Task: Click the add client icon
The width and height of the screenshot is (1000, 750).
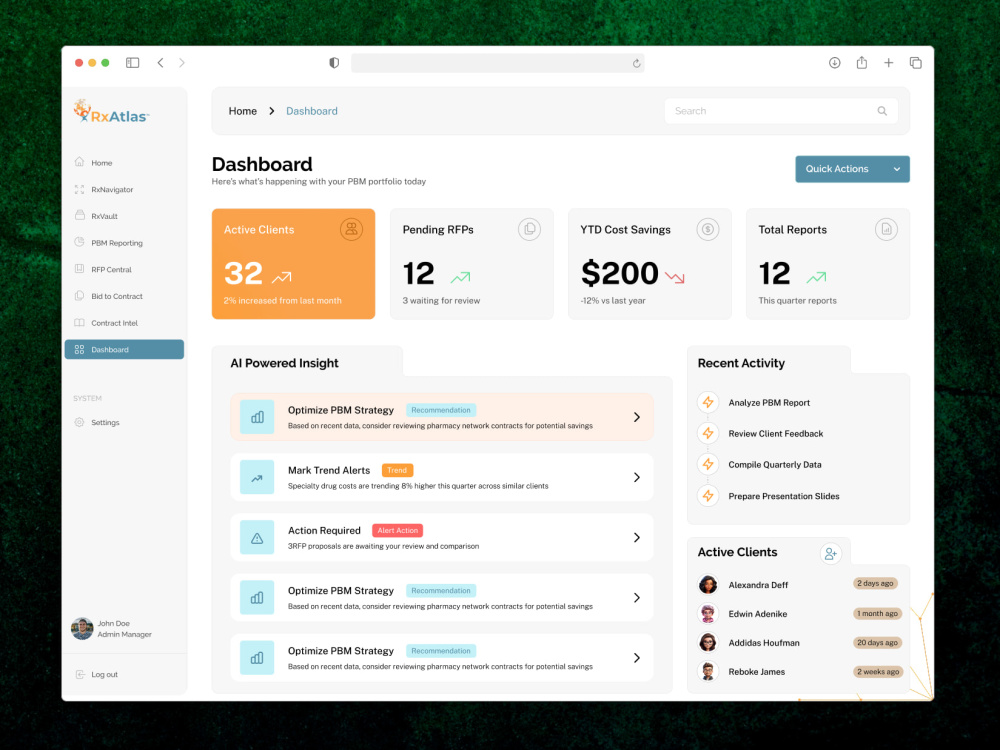Action: (830, 554)
